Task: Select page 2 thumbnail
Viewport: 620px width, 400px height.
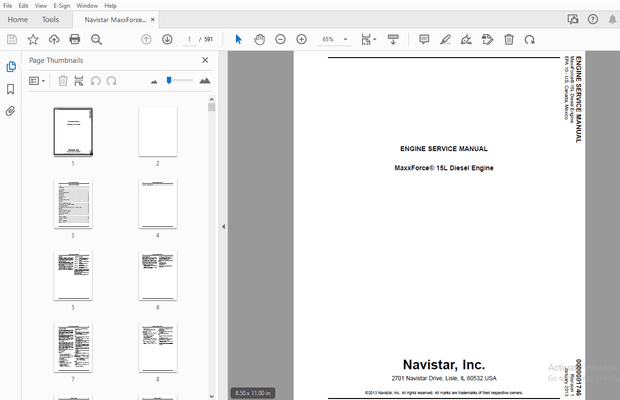Action: [x=158, y=132]
